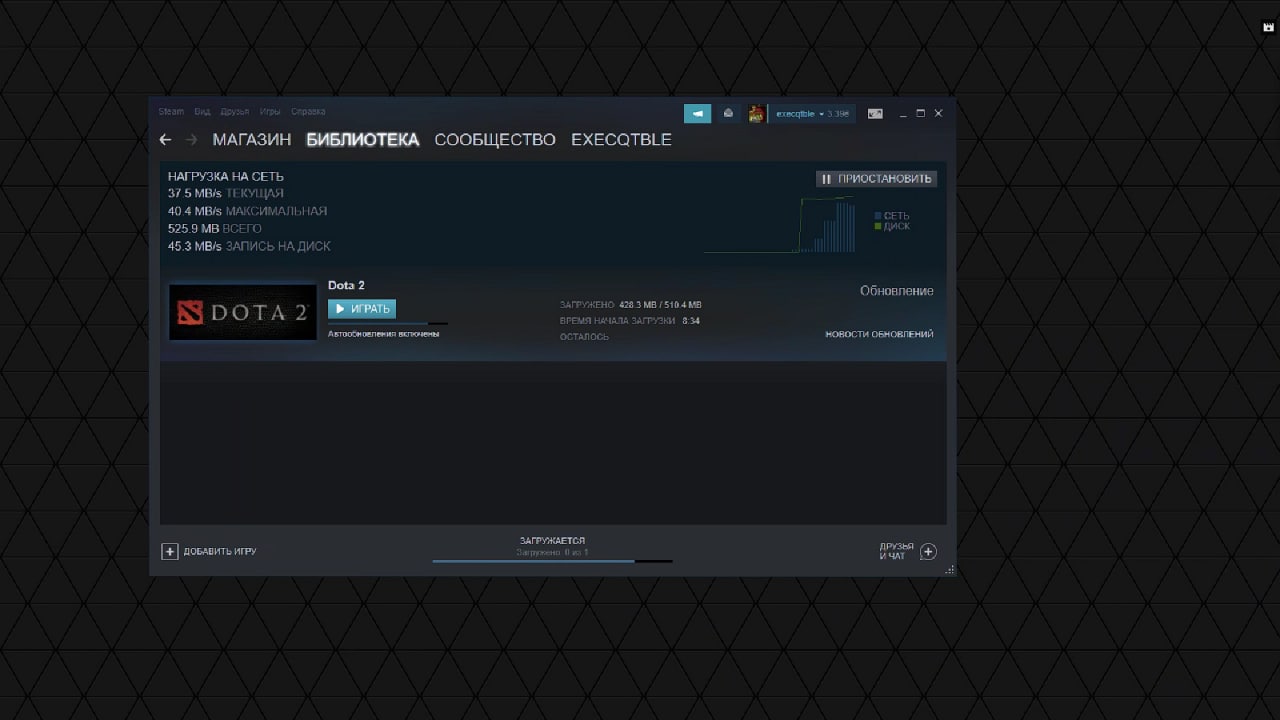Select the БИБЛИОТЕКА tab

click(x=363, y=140)
